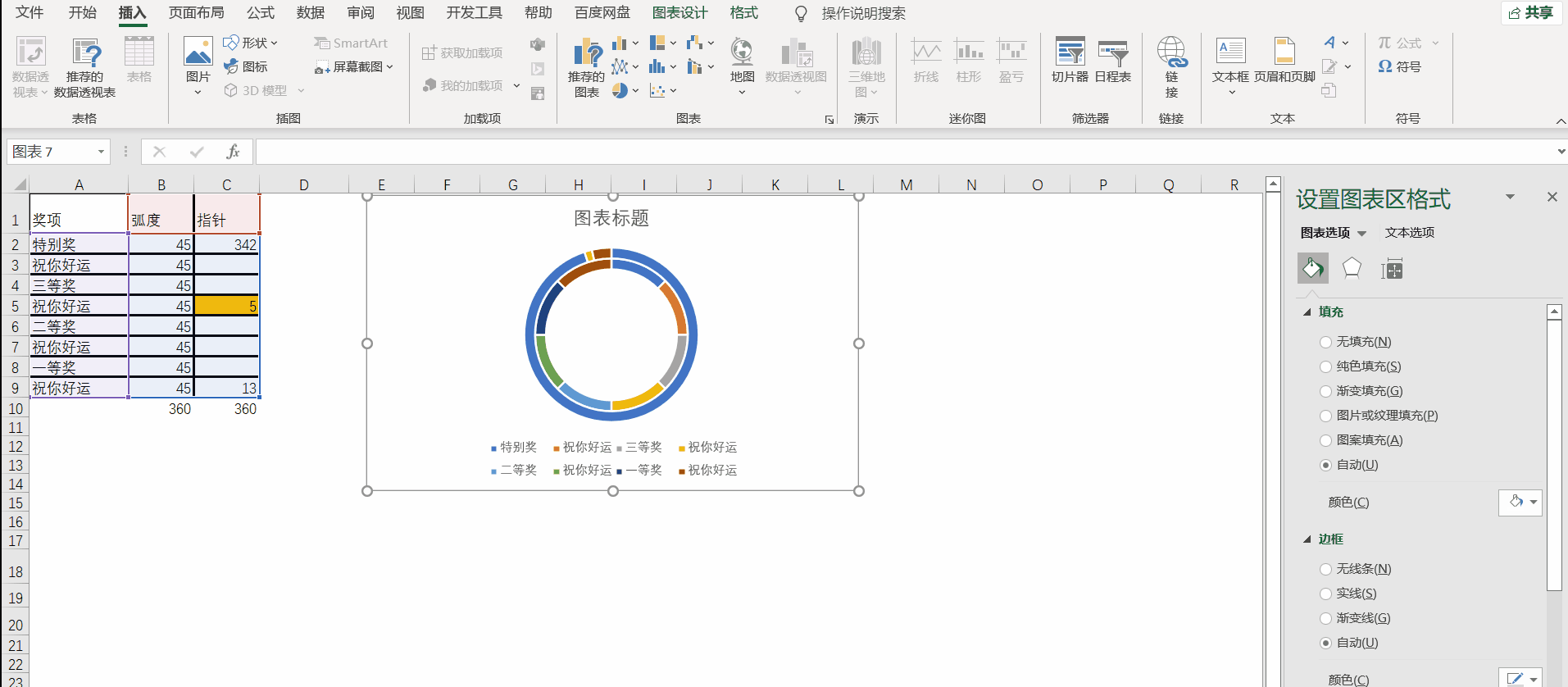
Task: Open the fill Color (颜色) picker
Action: point(1520,502)
